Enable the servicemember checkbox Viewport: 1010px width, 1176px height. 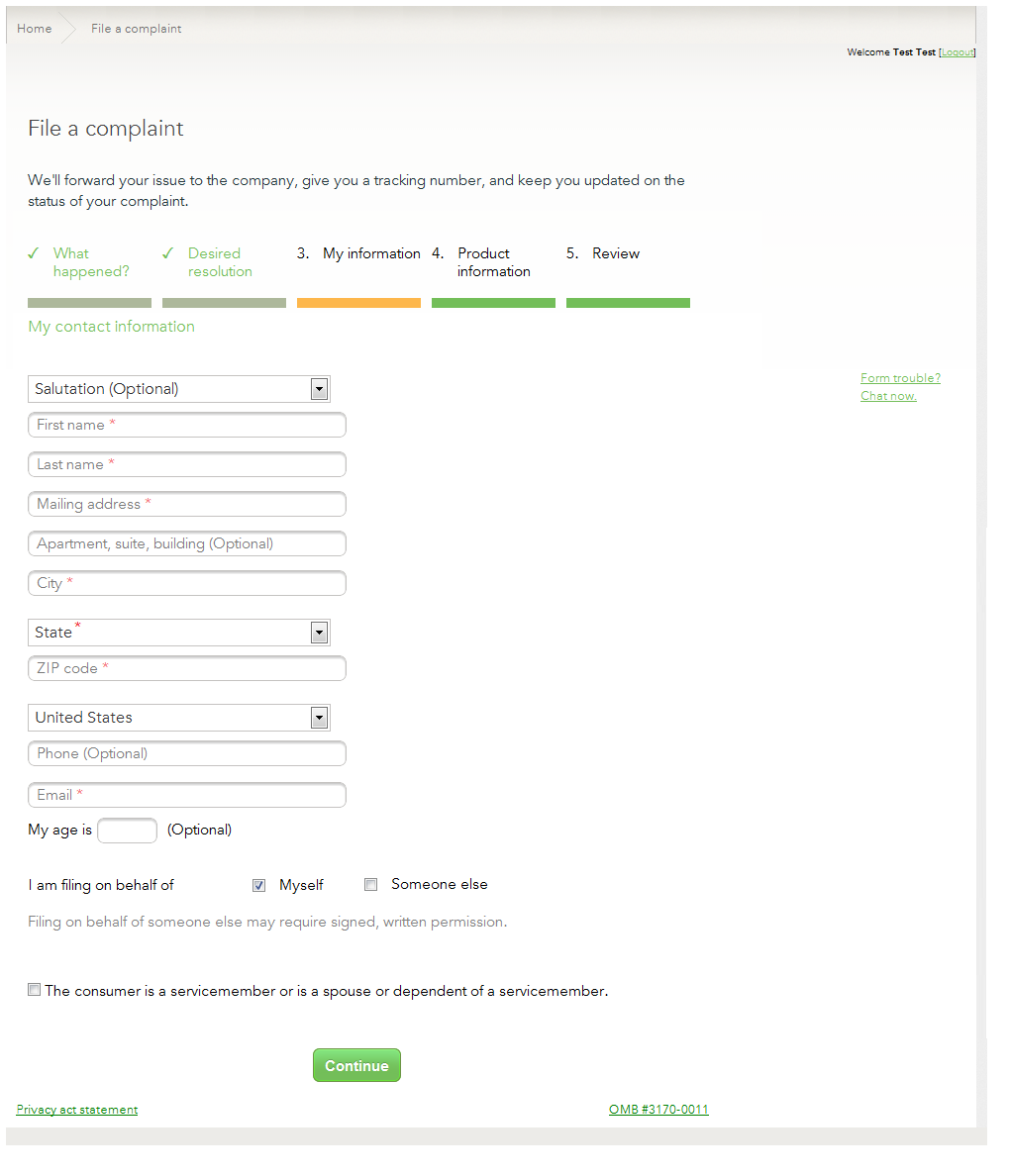[35, 990]
